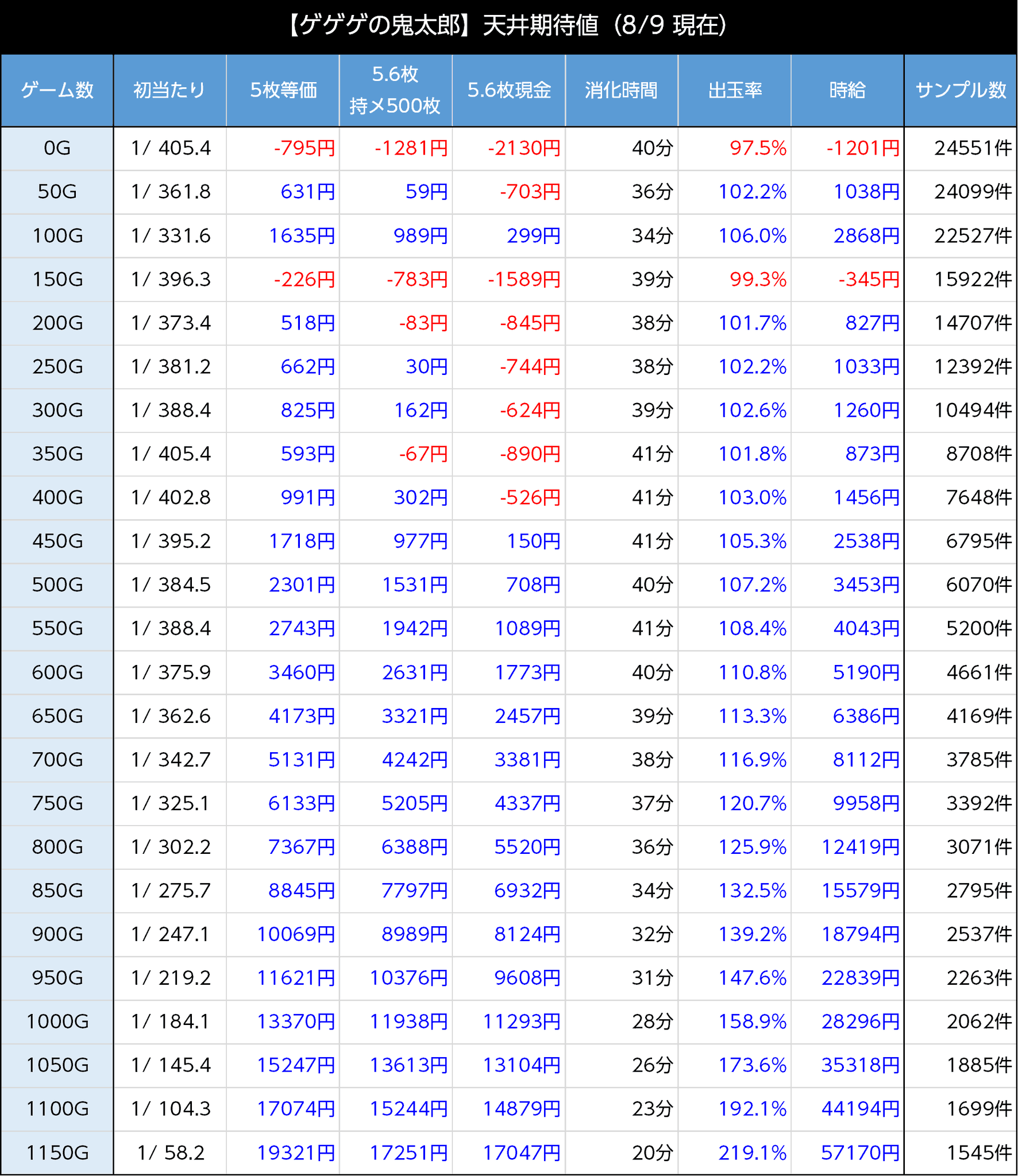Select the 200G row label

pos(57,323)
